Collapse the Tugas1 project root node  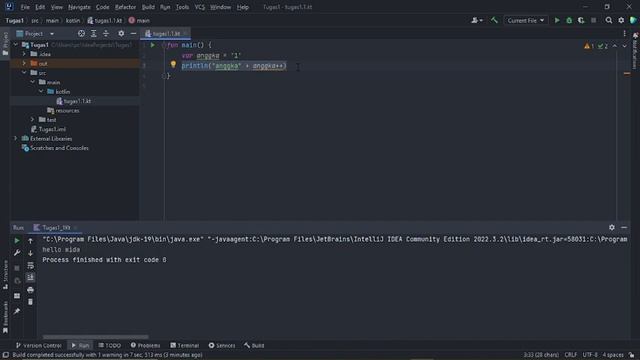click(16, 44)
